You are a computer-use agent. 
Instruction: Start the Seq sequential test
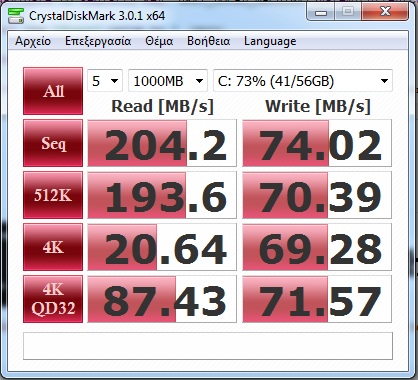click(x=53, y=143)
